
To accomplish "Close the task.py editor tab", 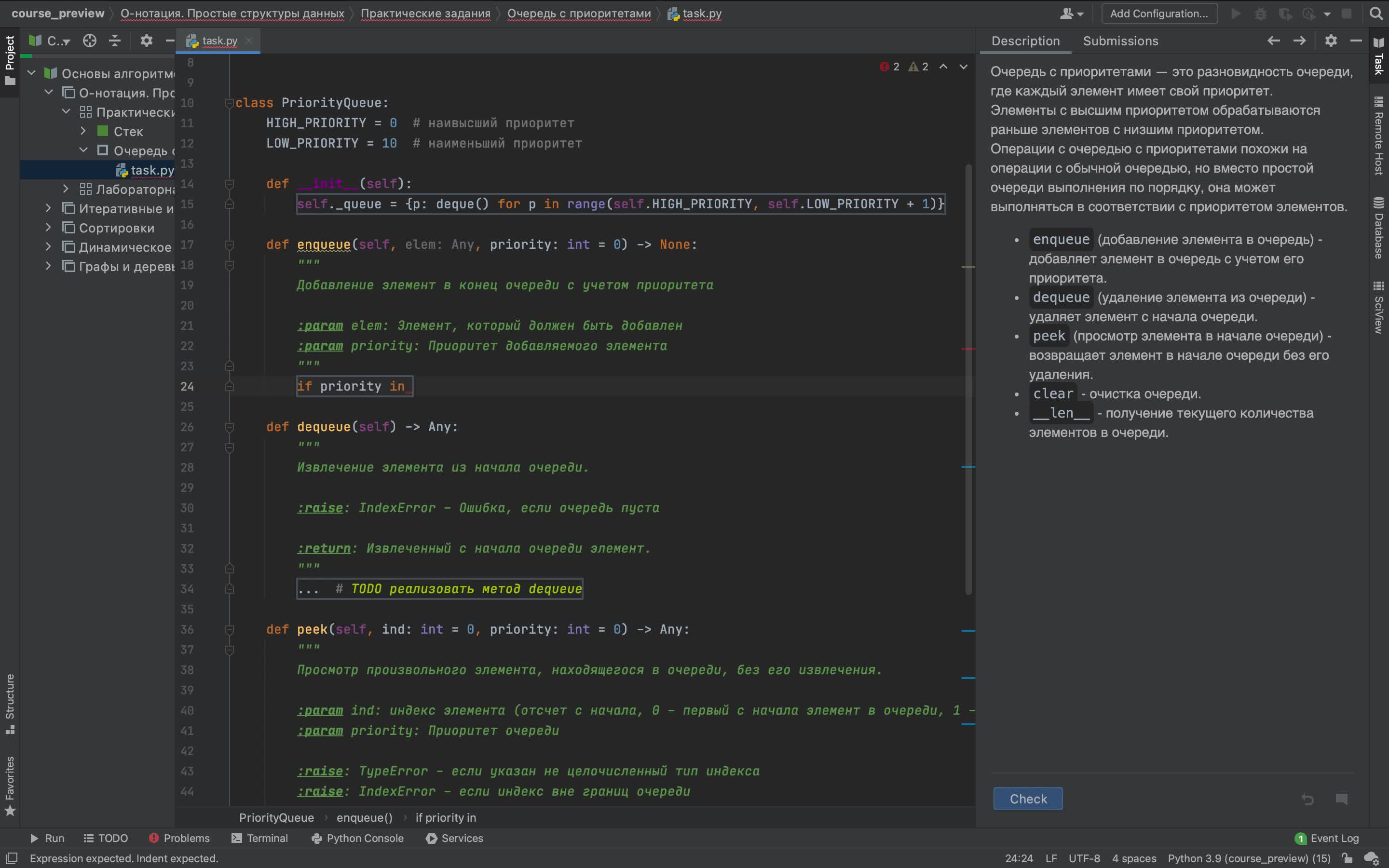I will tap(248, 41).
